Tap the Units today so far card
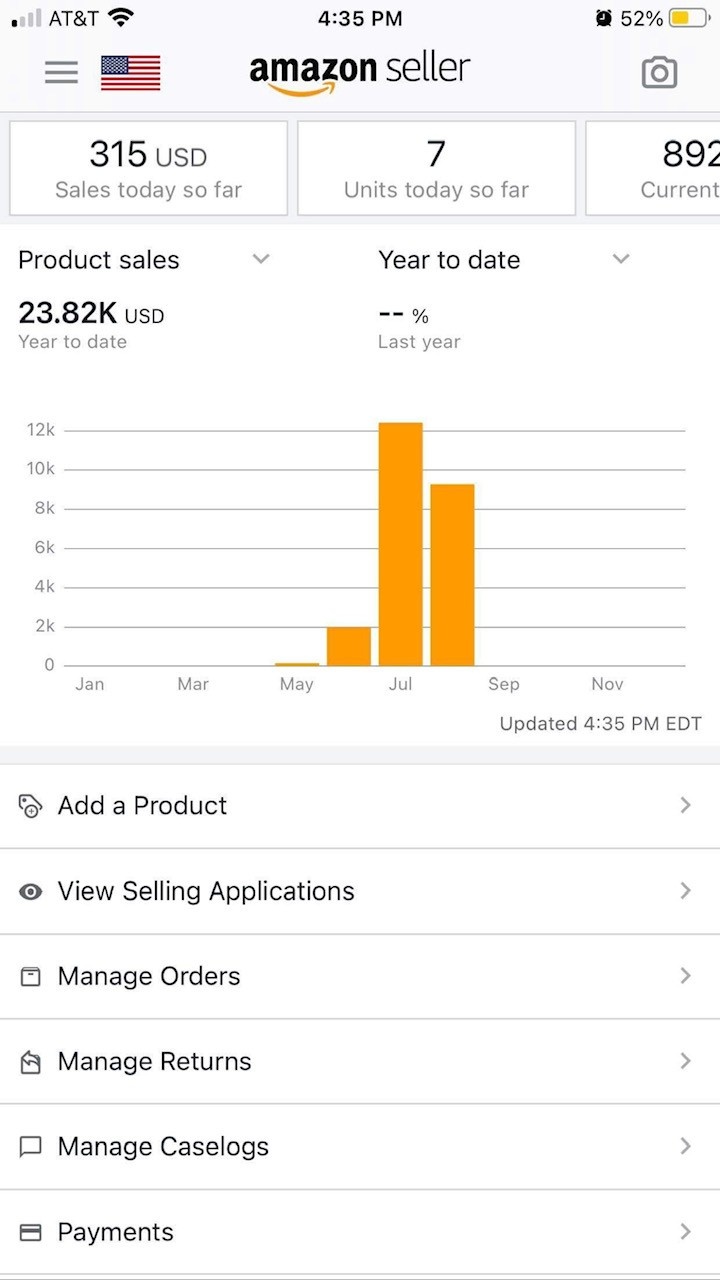 pos(436,168)
